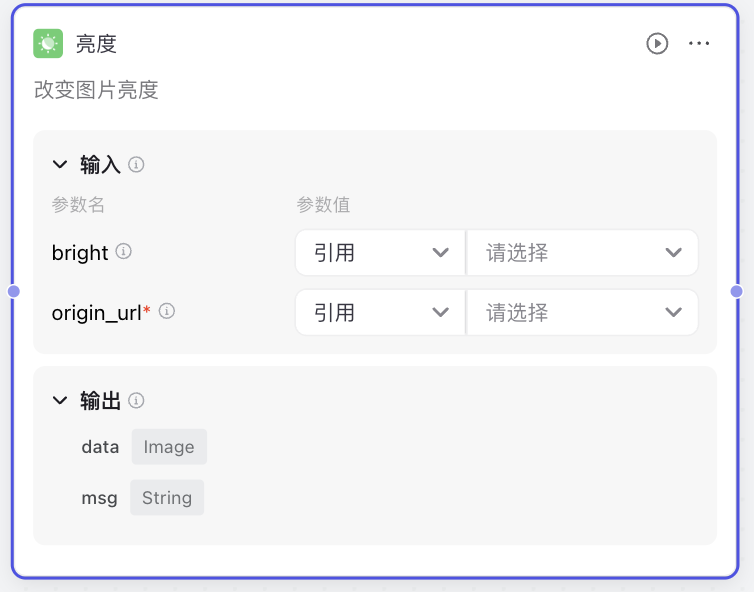This screenshot has width=754, height=592.
Task: Collapse the 输出 section chevron
Action: click(x=60, y=400)
